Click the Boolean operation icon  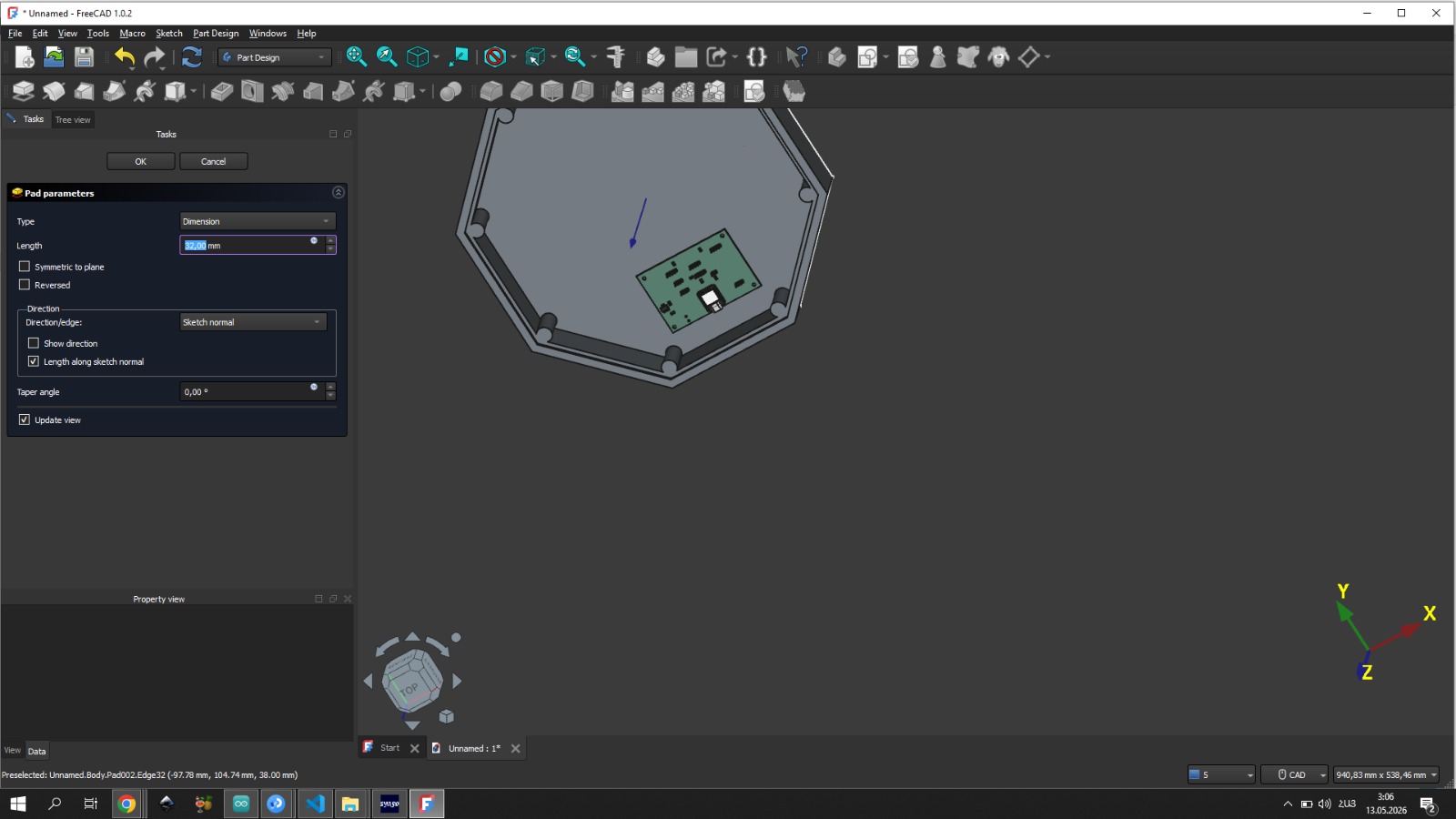click(x=450, y=91)
